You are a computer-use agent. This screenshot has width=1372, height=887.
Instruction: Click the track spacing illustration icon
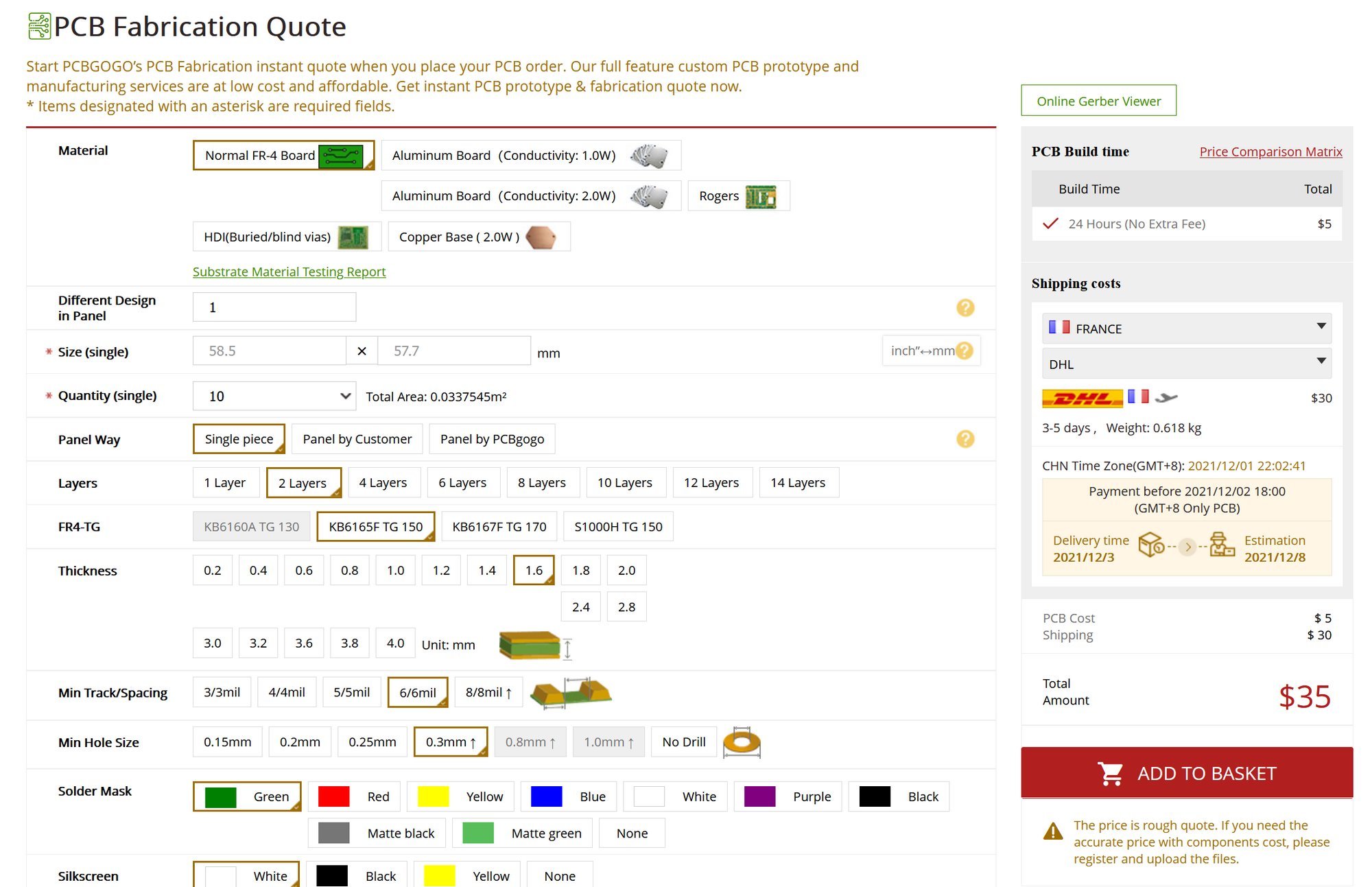[571, 692]
